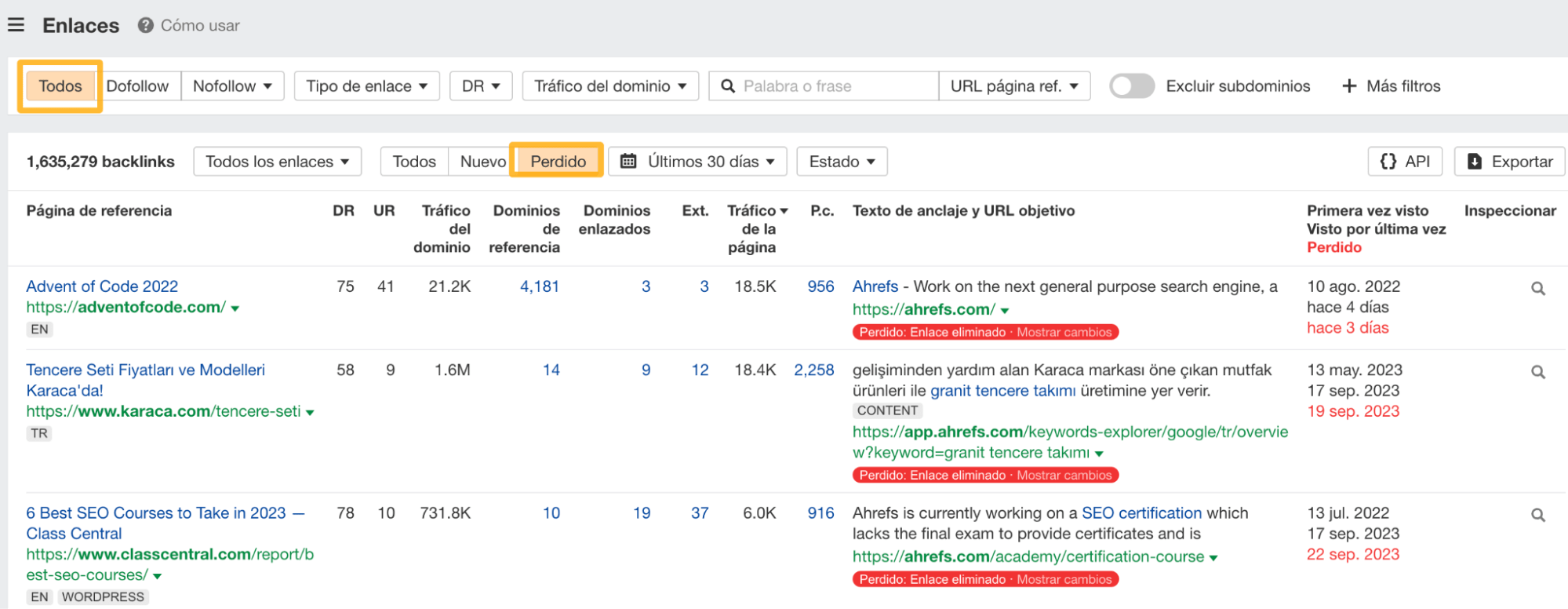Image resolution: width=1568 pixels, height=609 pixels.
Task: Open the Nofollow dropdown
Action: coord(232,86)
